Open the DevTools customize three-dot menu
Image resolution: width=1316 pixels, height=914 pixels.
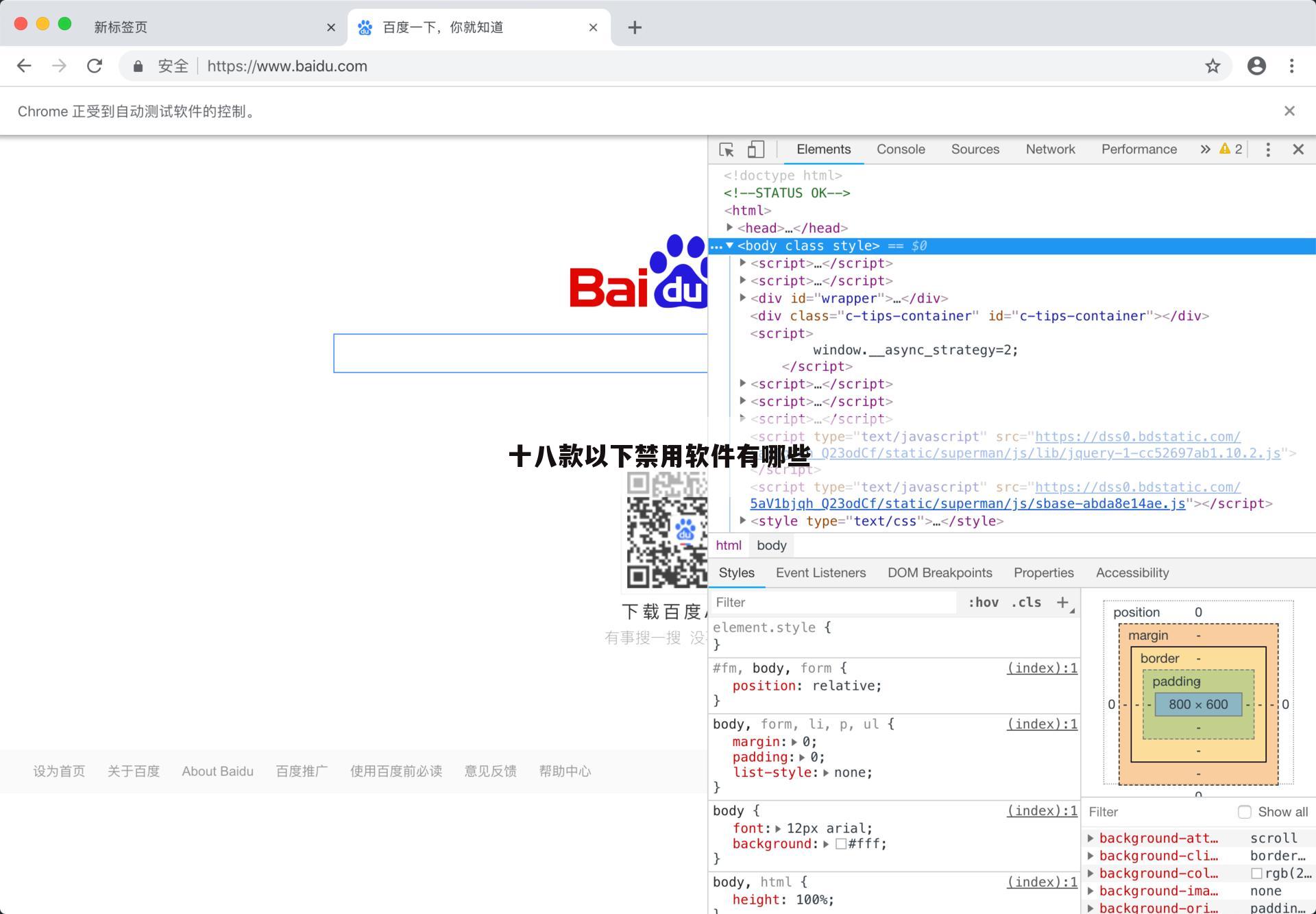pos(1267,149)
